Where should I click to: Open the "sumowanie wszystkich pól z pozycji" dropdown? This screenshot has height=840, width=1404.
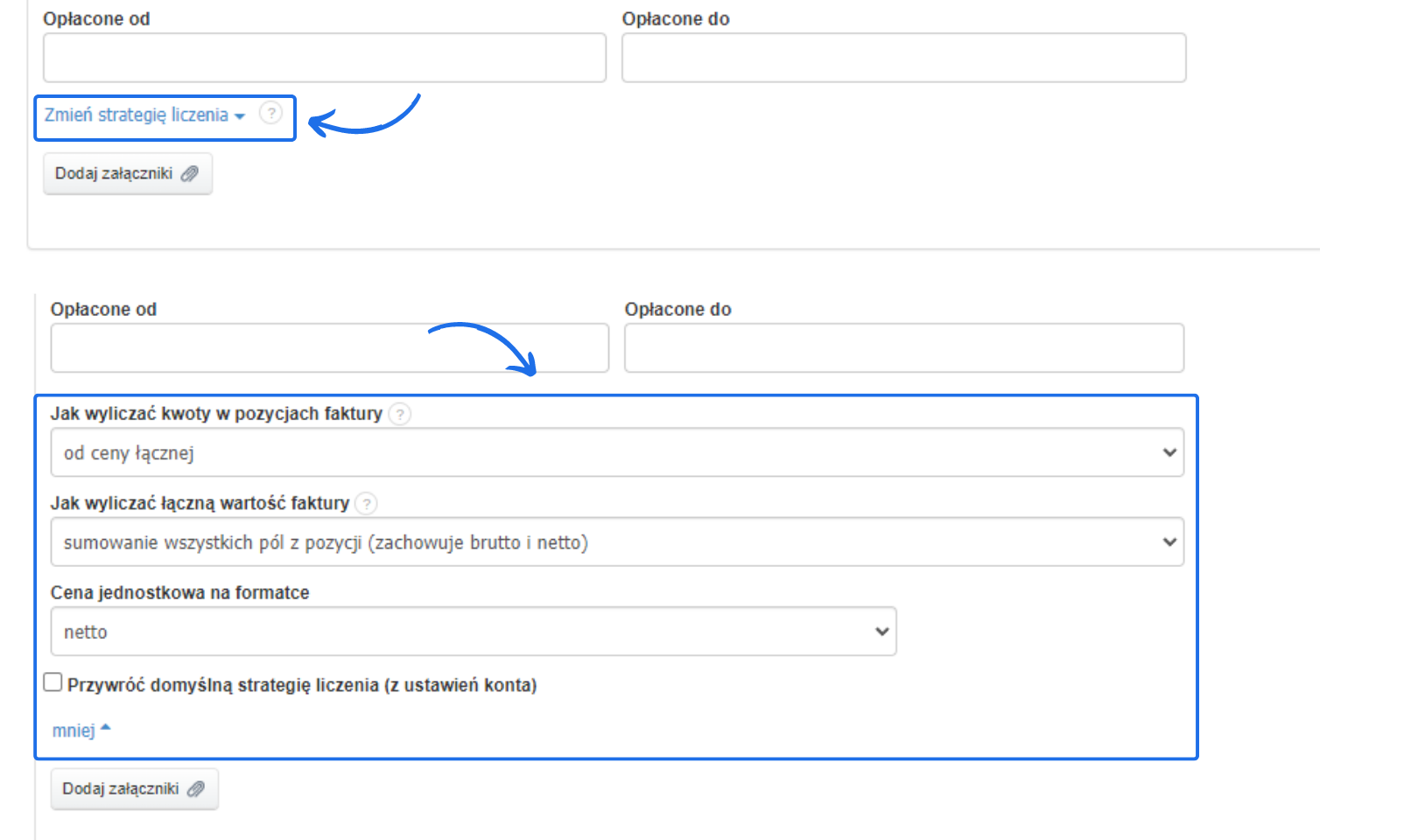(x=616, y=542)
